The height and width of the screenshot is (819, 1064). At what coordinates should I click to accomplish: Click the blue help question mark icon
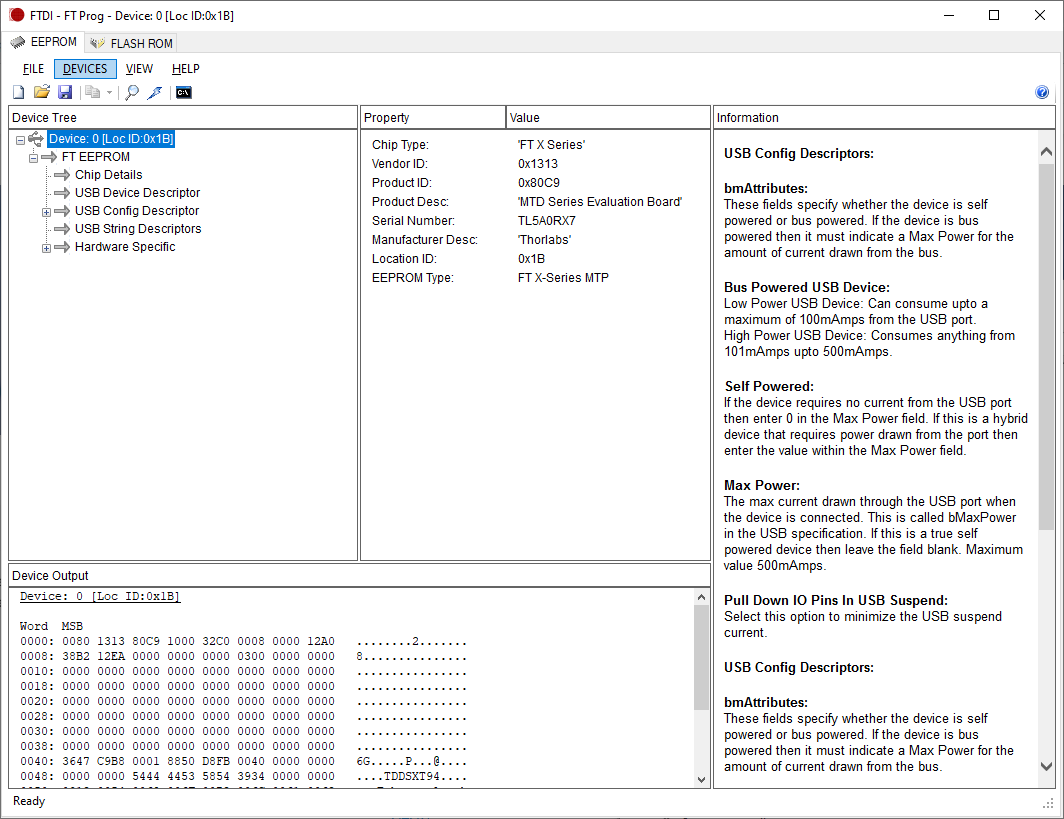click(x=1042, y=92)
